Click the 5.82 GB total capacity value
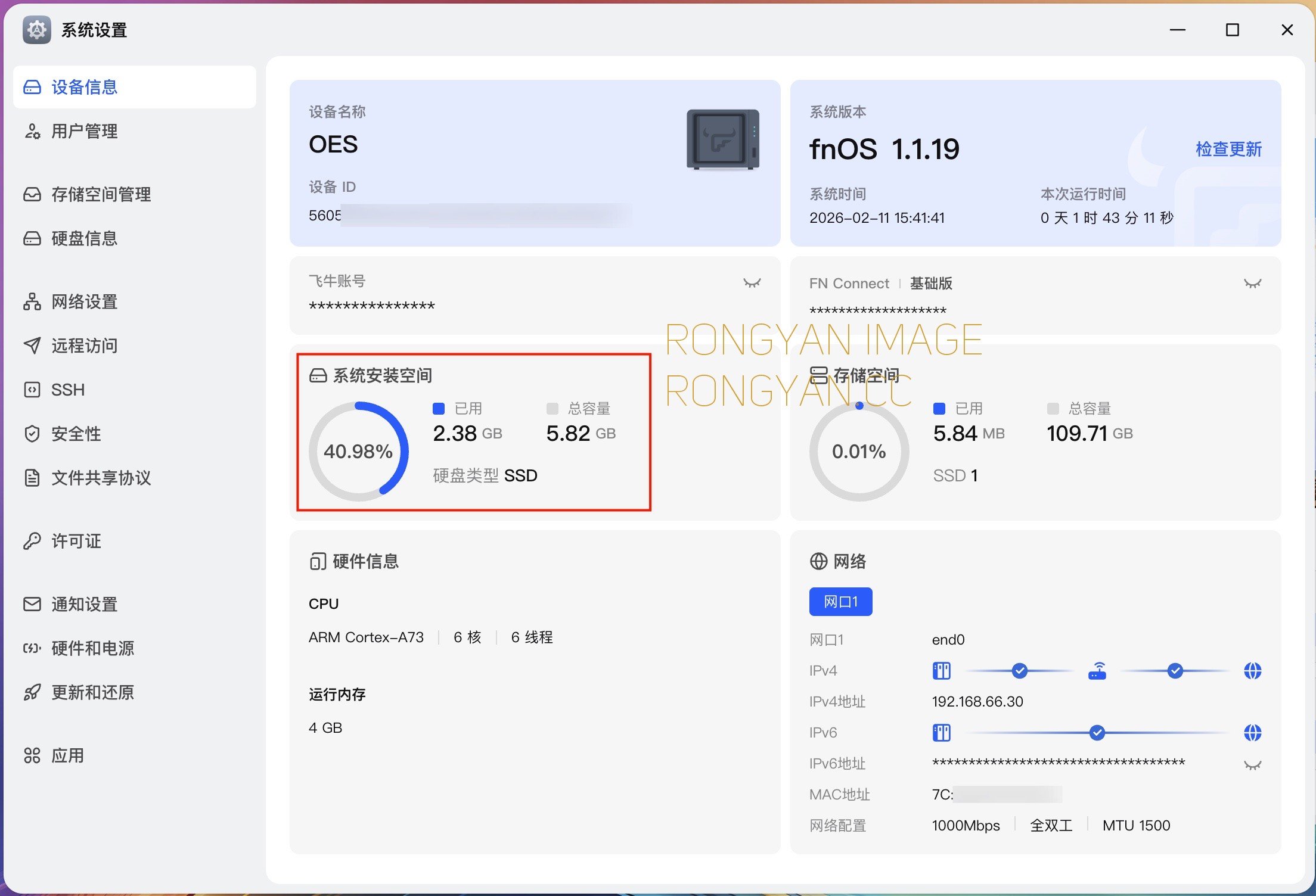1316x896 pixels. click(x=581, y=434)
